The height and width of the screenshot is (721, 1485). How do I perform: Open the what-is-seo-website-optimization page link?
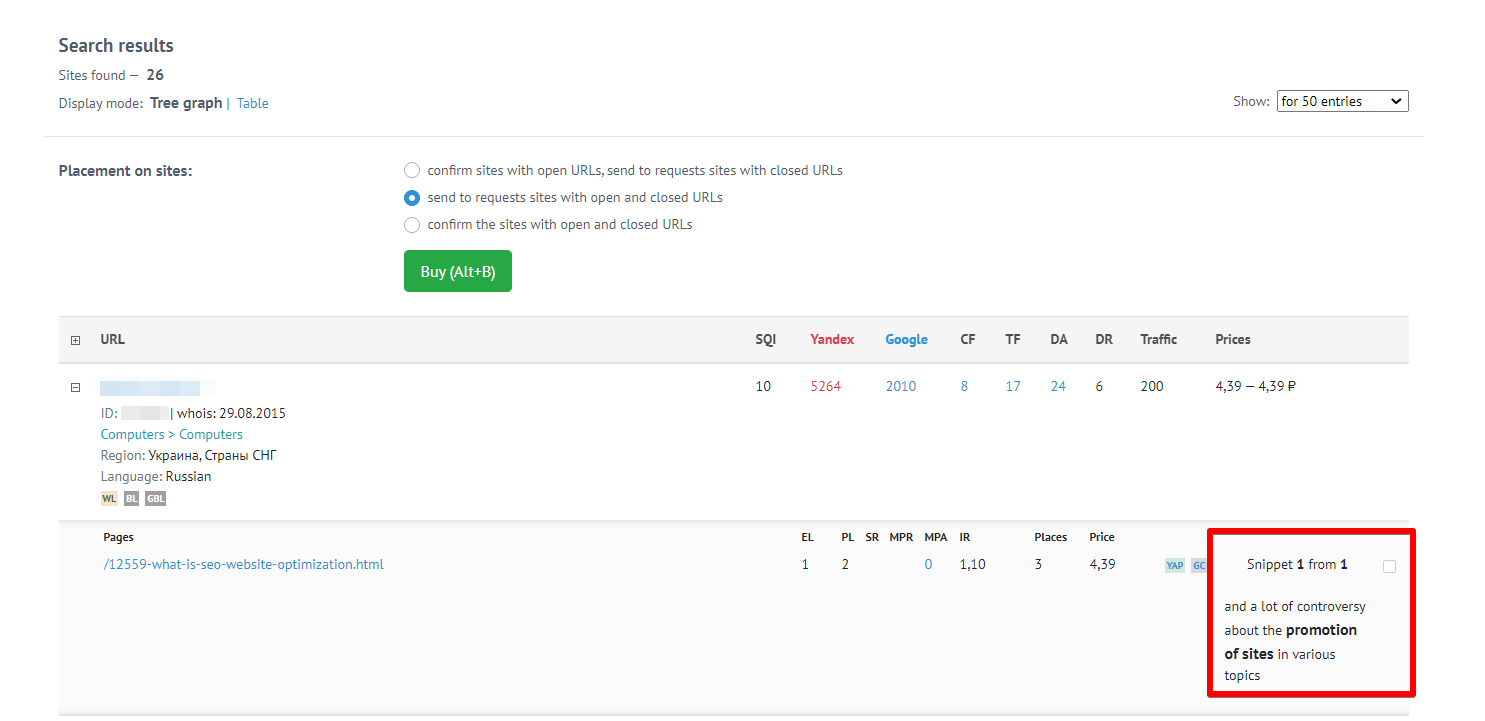click(x=243, y=564)
